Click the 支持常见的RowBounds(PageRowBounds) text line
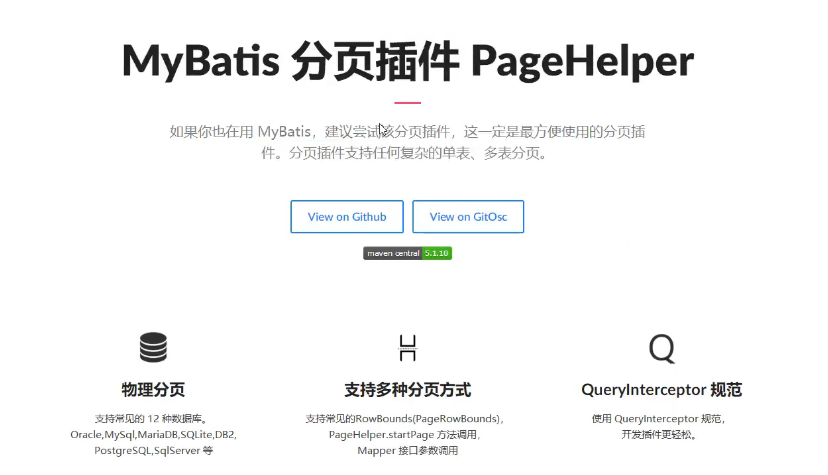Image resolution: width=828 pixels, height=475 pixels. (x=404, y=419)
